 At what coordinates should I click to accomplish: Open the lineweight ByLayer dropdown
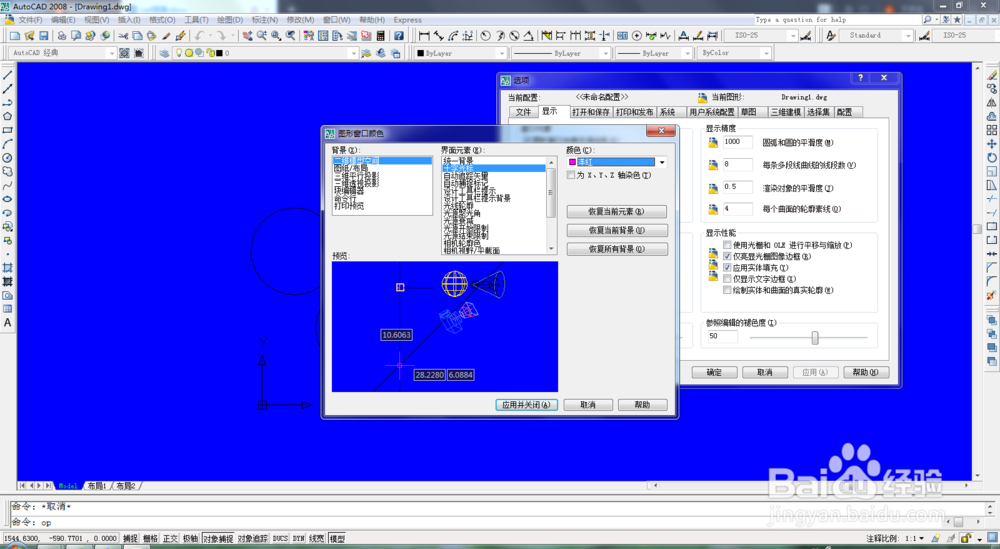[687, 53]
